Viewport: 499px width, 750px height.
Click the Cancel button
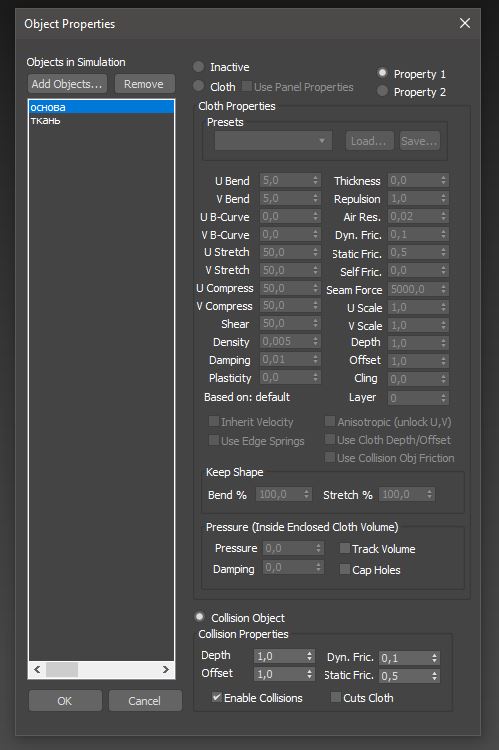pyautogui.click(x=145, y=701)
